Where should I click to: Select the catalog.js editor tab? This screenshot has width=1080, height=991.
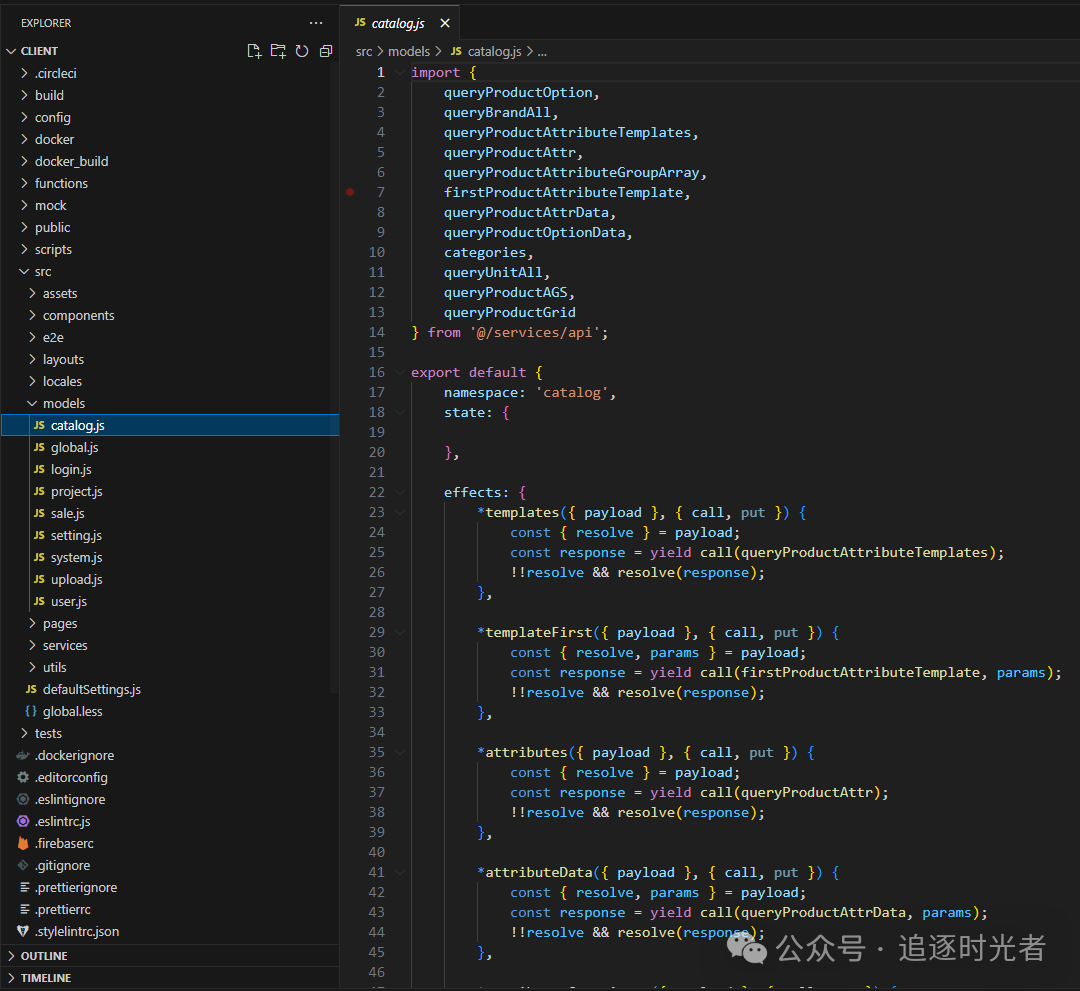pos(397,23)
